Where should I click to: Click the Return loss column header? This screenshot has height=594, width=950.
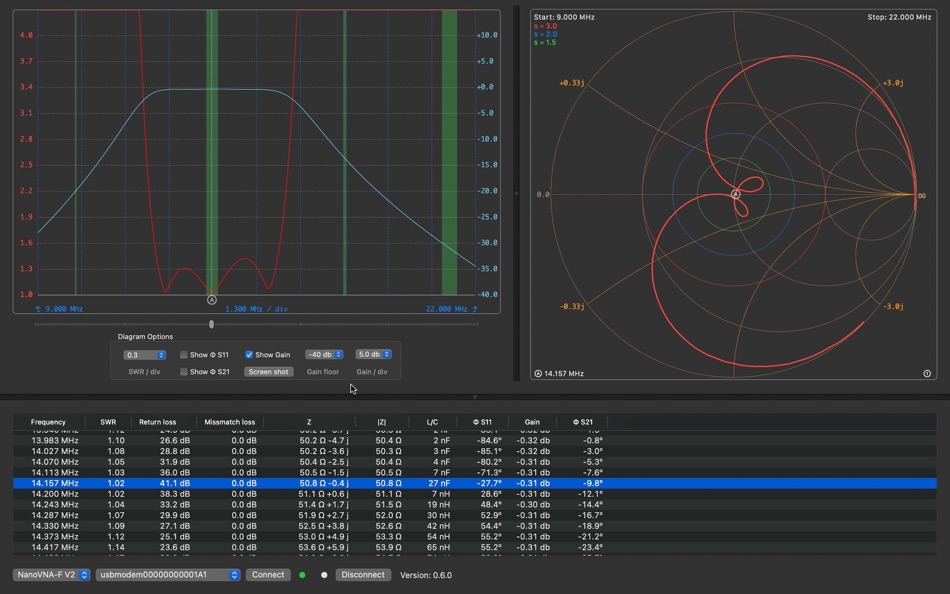click(x=158, y=422)
